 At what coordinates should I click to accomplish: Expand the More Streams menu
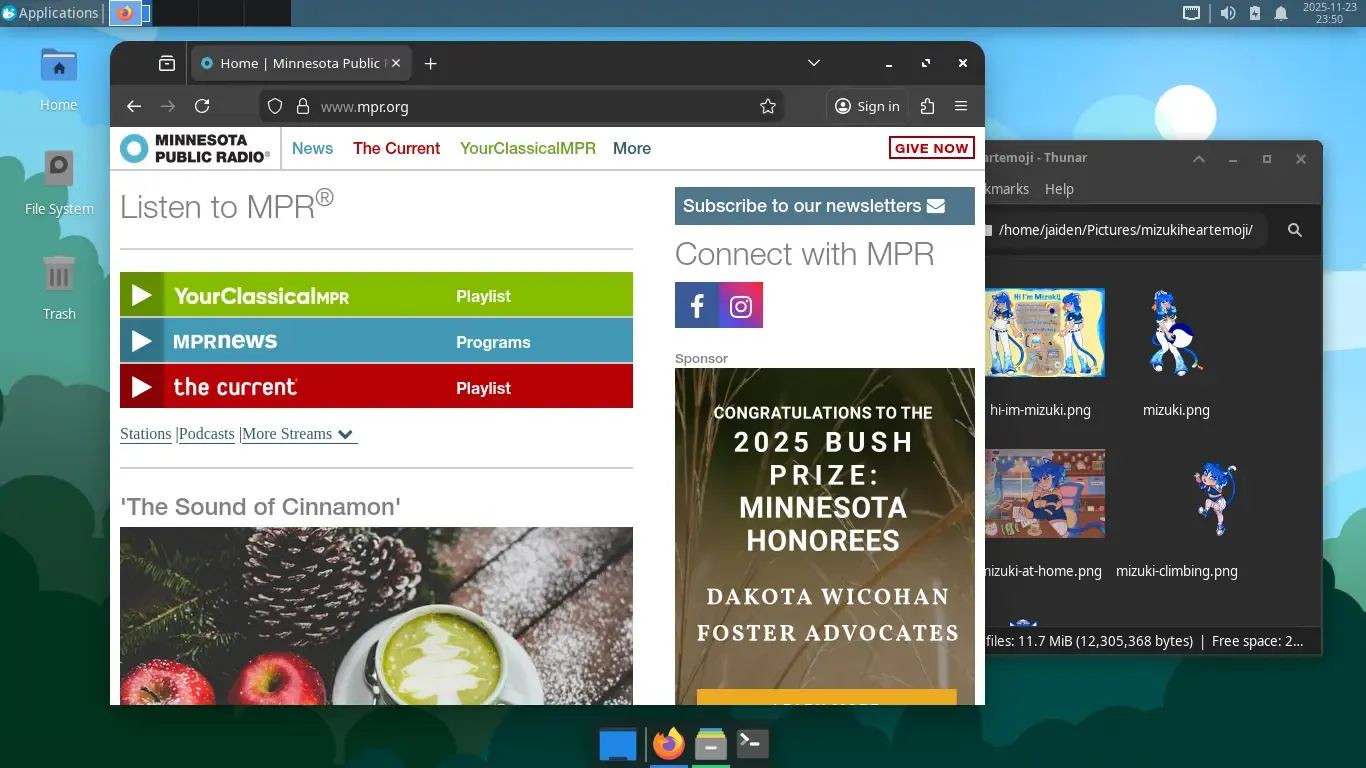pos(298,434)
